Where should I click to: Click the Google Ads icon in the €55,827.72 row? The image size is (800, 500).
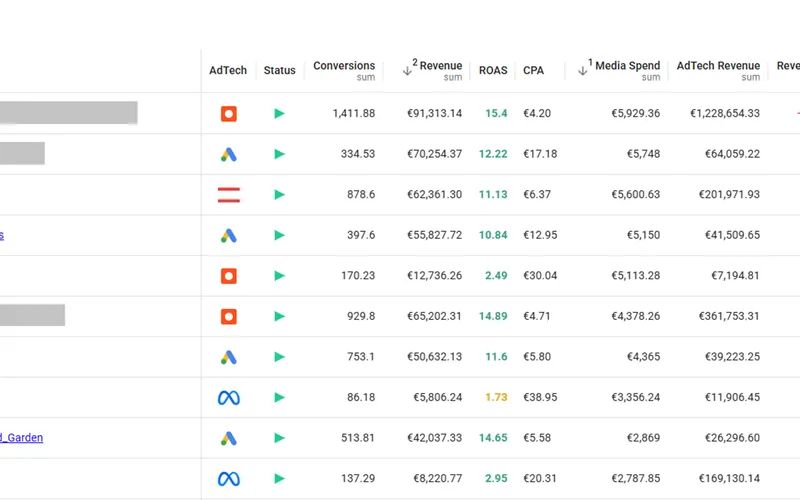pyautogui.click(x=229, y=236)
